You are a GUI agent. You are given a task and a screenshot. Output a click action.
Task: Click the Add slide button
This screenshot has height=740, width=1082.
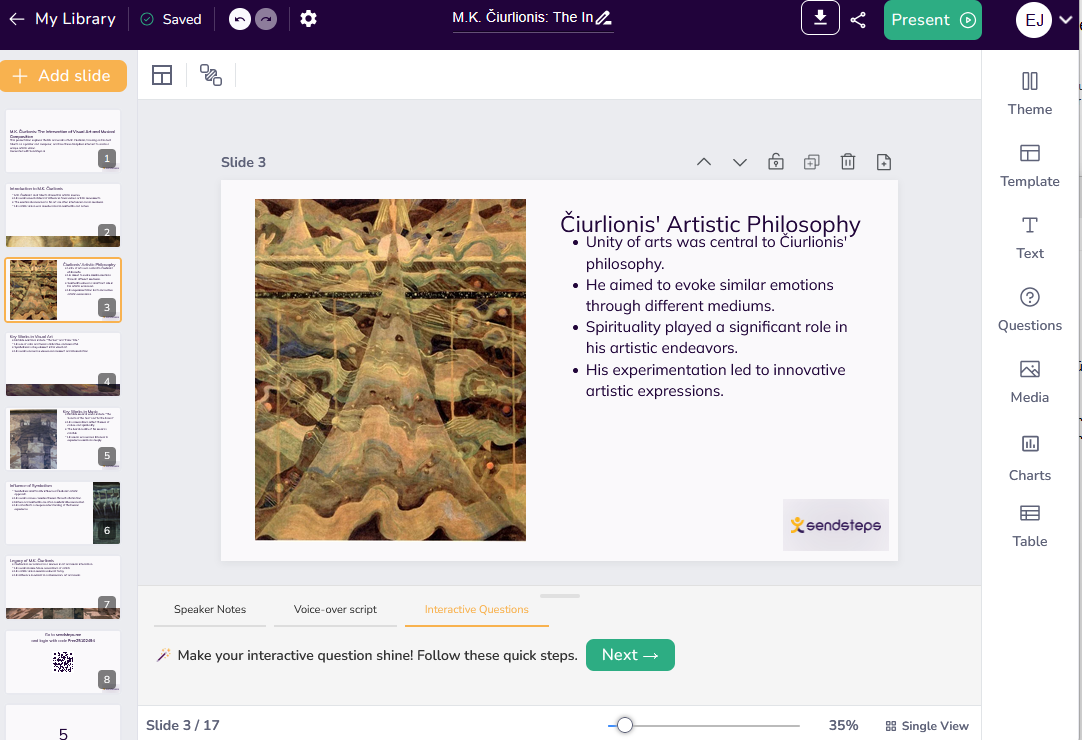coord(63,76)
